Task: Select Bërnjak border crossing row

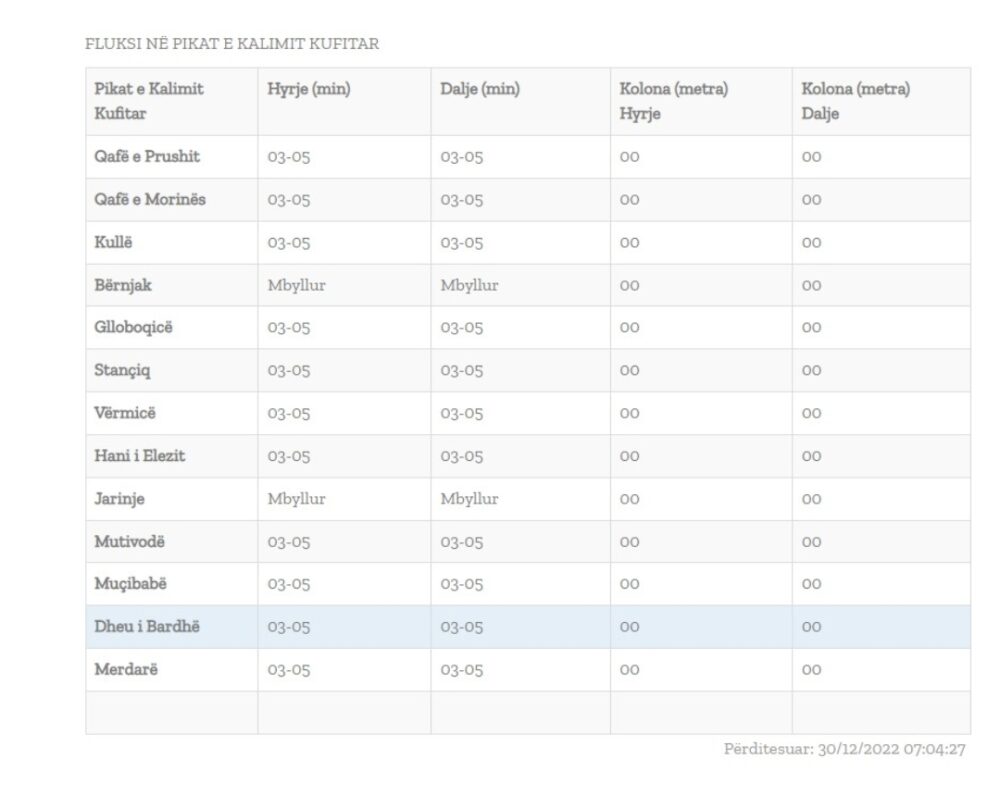Action: (x=123, y=286)
